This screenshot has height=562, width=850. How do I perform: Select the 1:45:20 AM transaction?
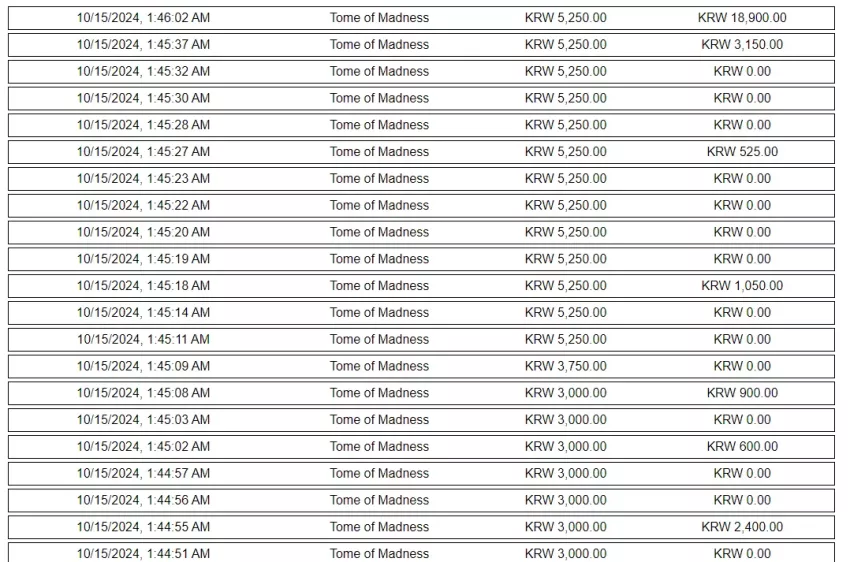coord(421,232)
